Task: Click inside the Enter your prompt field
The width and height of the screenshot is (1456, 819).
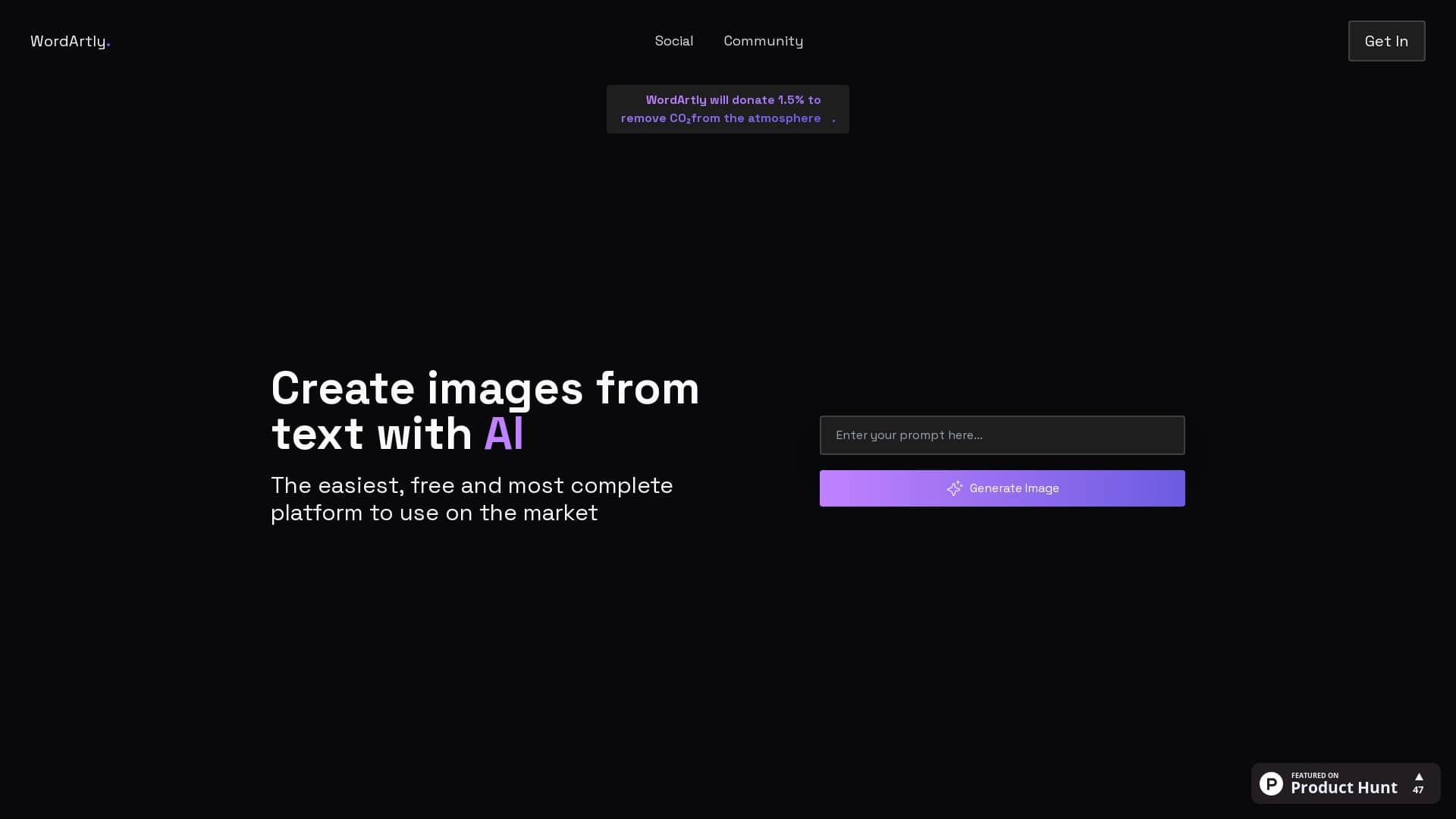Action: click(x=1001, y=435)
